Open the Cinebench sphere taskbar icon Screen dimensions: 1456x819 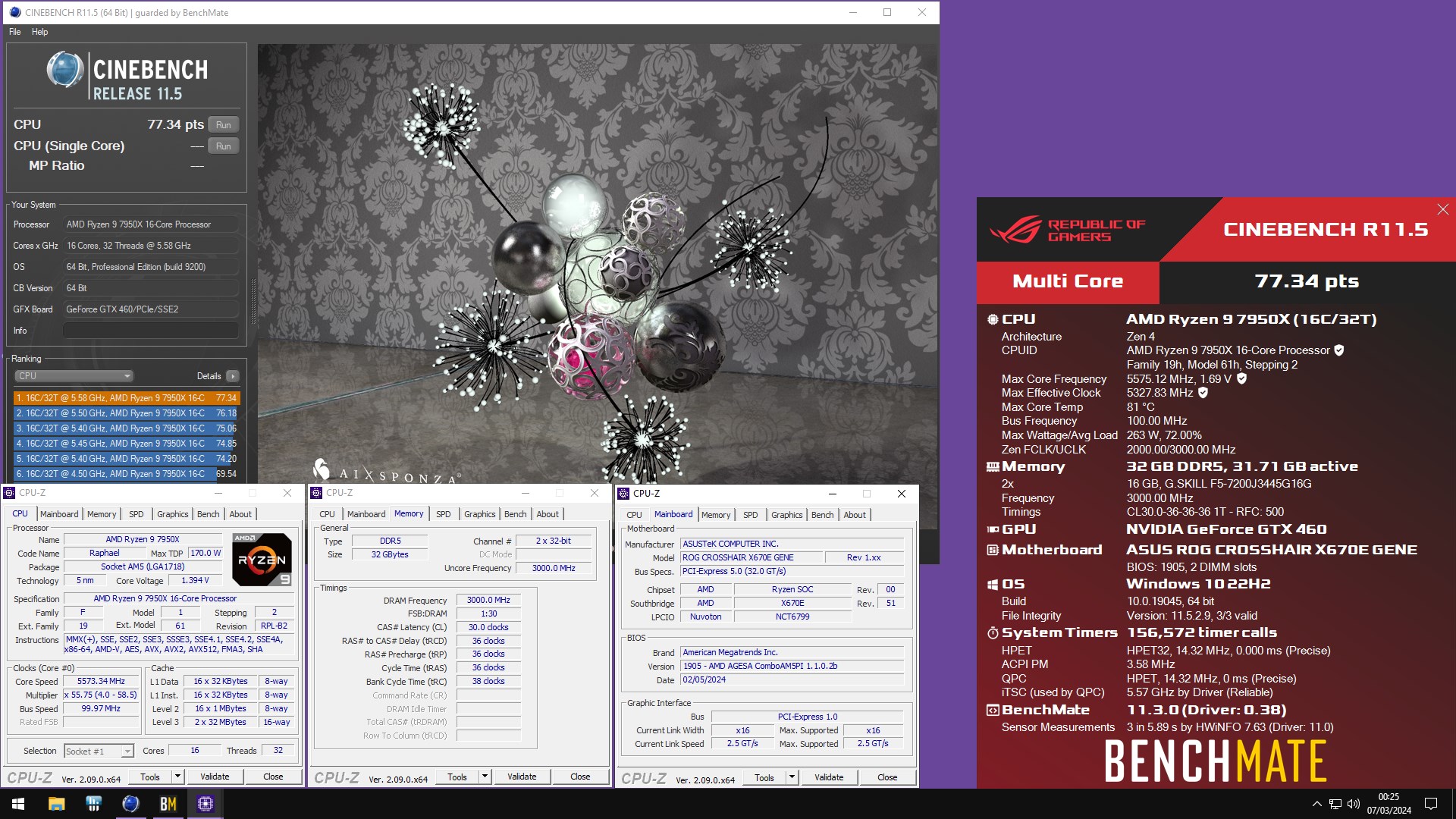[x=130, y=804]
